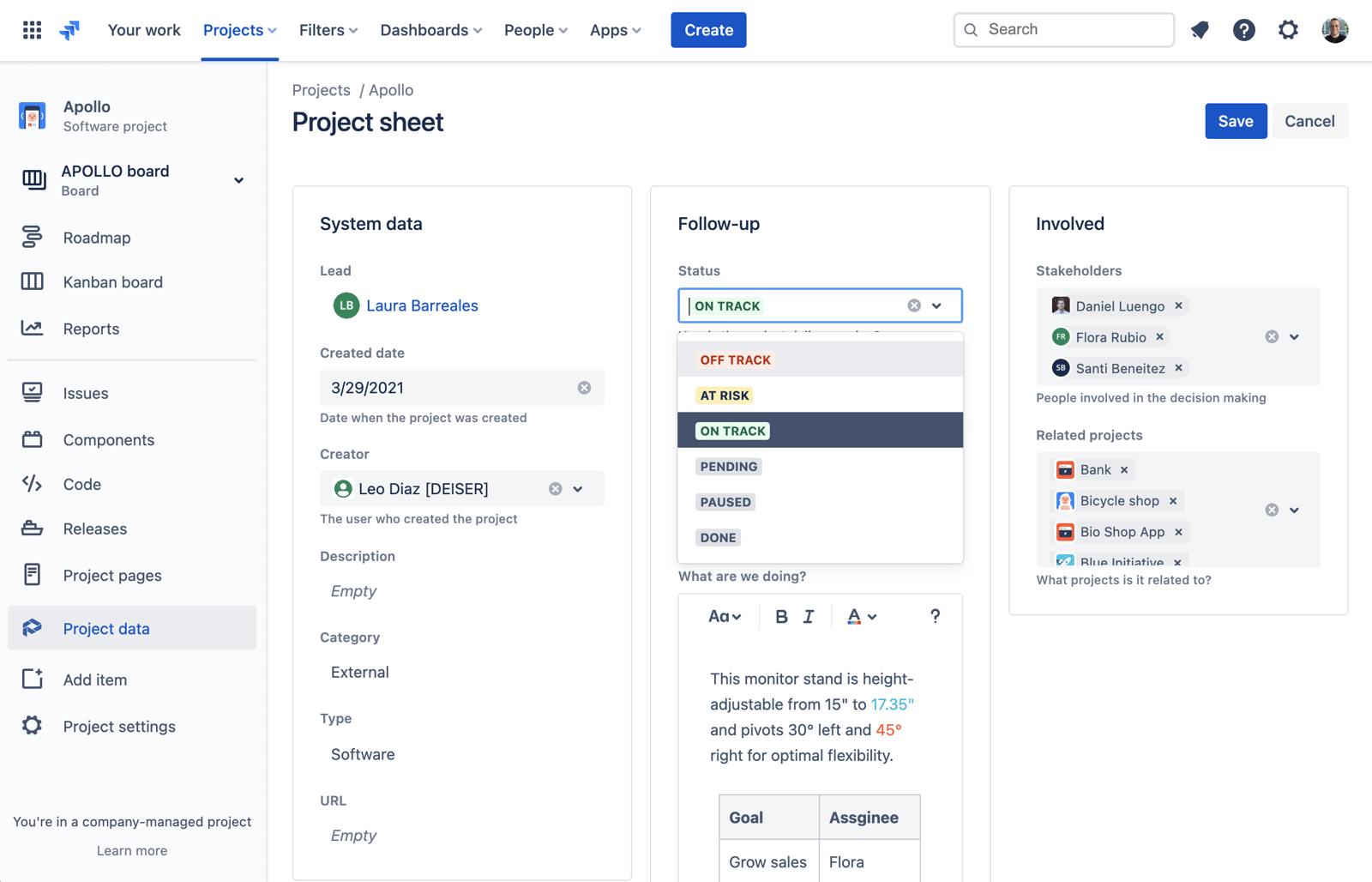Viewport: 1372px width, 882px height.
Task: Save the project sheet changes
Action: tap(1236, 120)
